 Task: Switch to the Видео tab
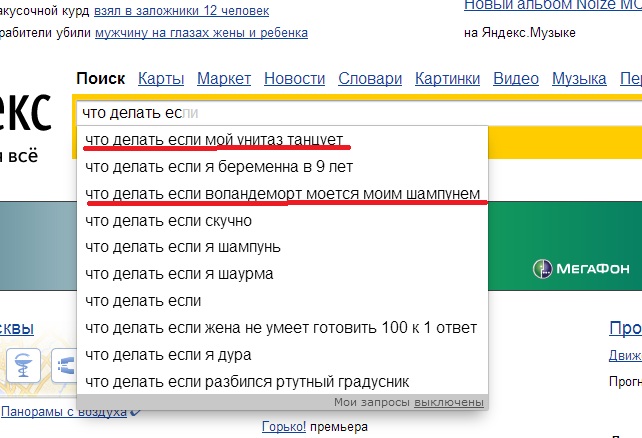516,78
